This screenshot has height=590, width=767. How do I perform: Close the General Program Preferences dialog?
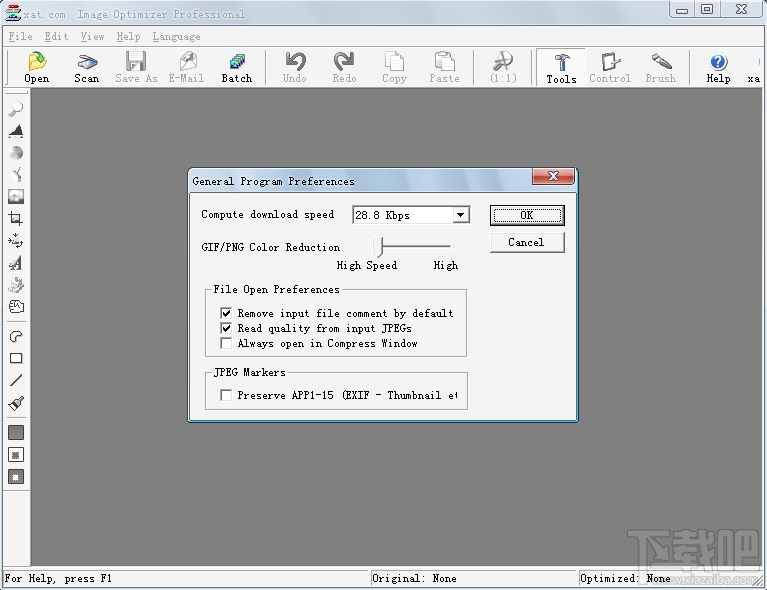click(x=553, y=176)
